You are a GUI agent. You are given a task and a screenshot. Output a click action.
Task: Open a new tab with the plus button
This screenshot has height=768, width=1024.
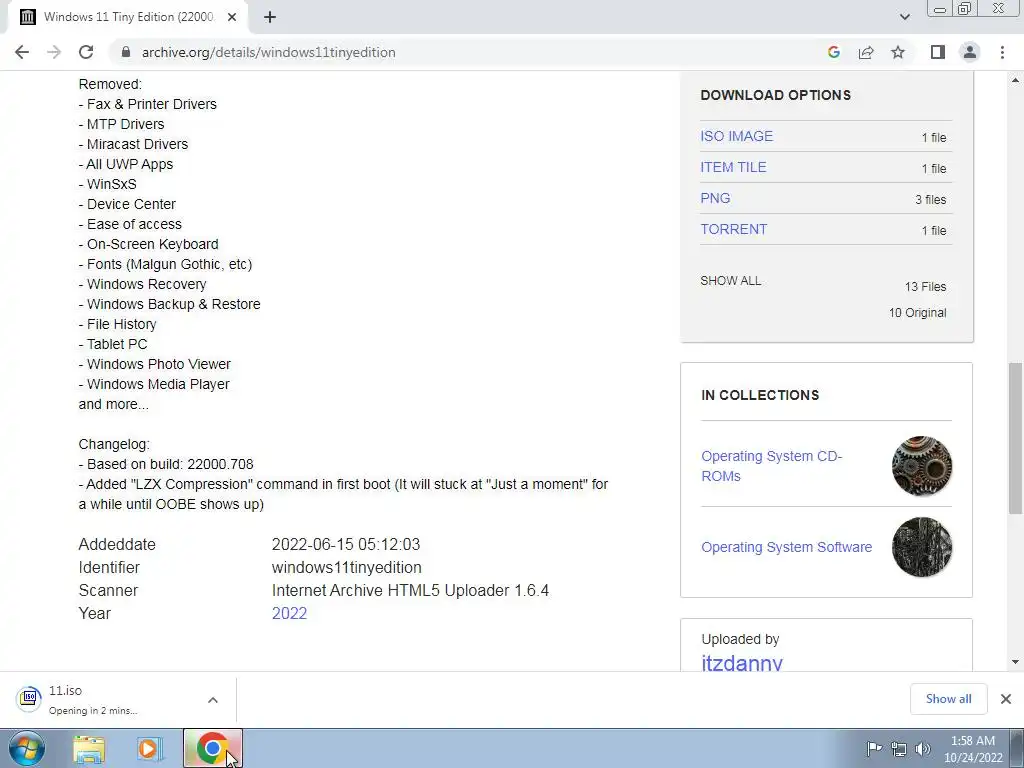[x=270, y=17]
